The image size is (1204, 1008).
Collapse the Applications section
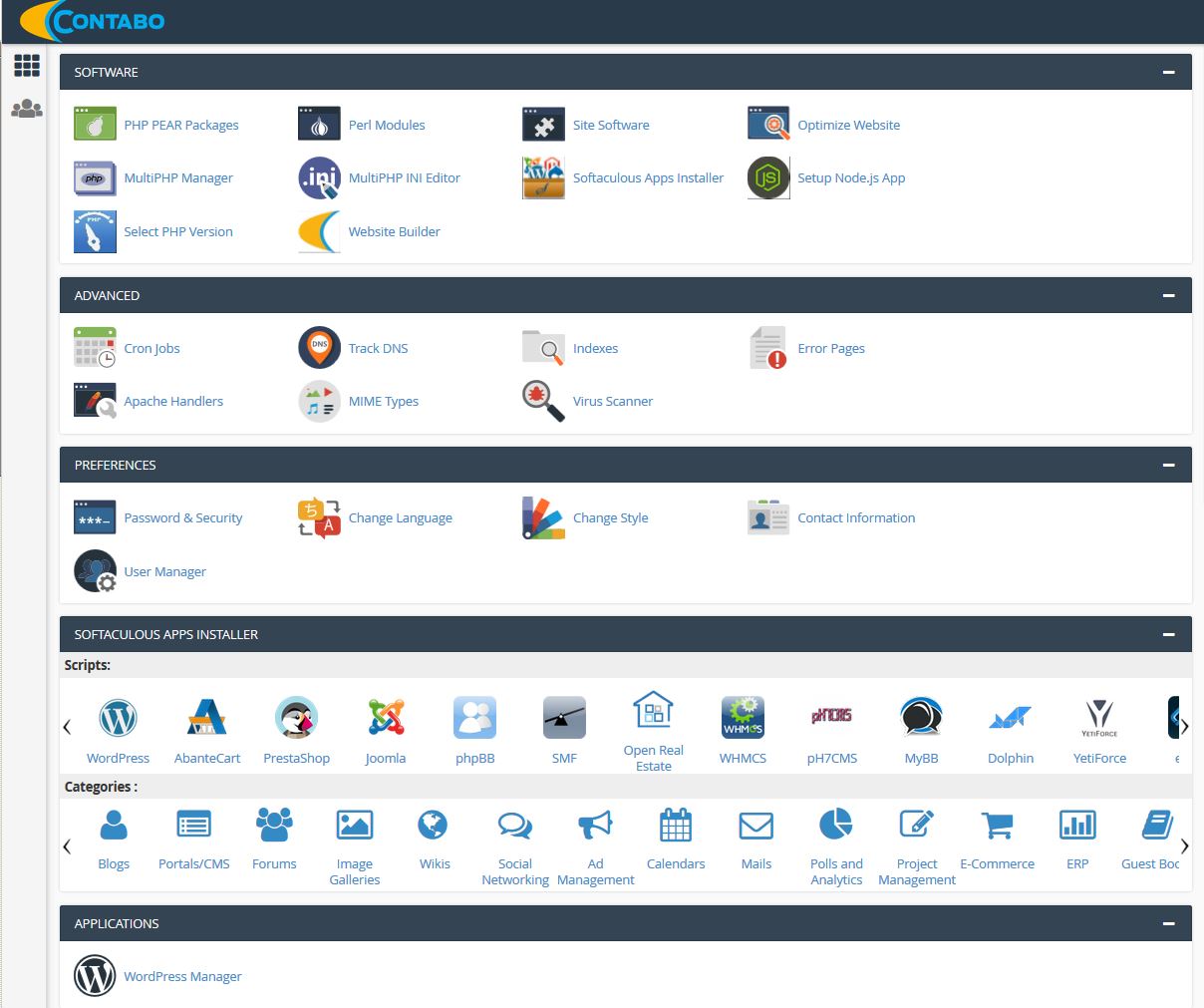pyautogui.click(x=1169, y=923)
